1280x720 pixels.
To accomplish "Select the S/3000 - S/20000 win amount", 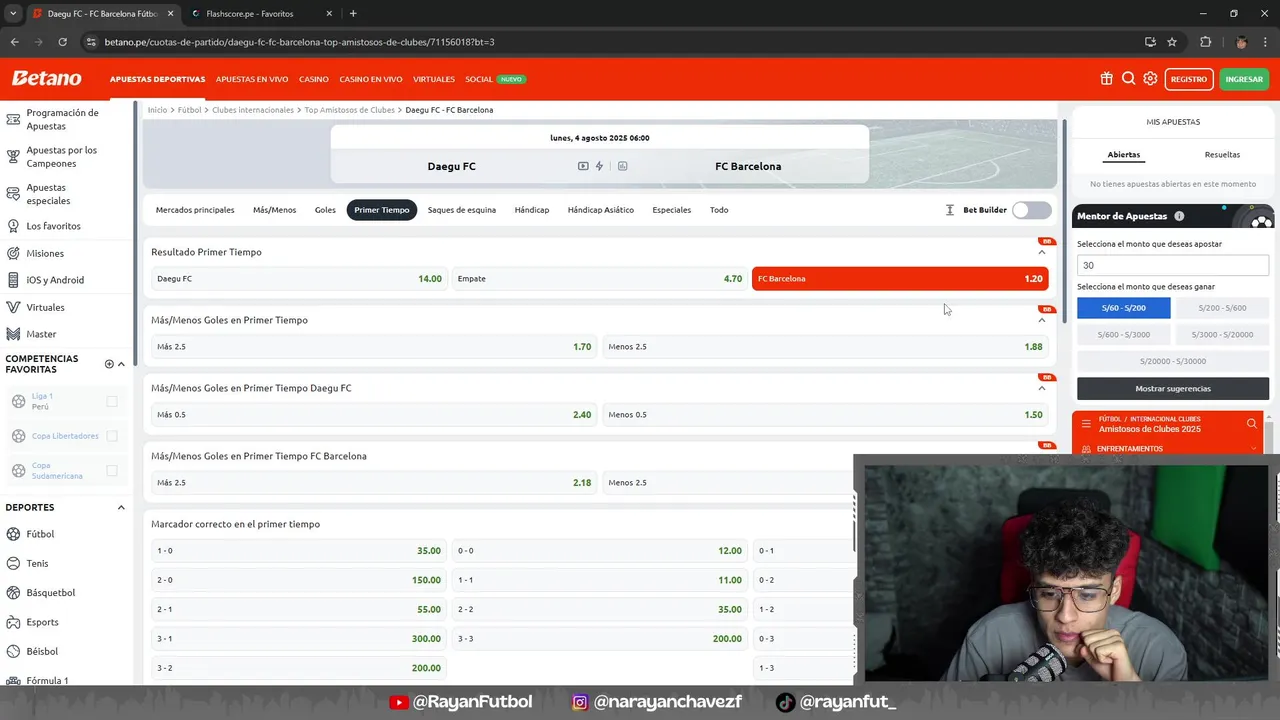I will [1222, 335].
